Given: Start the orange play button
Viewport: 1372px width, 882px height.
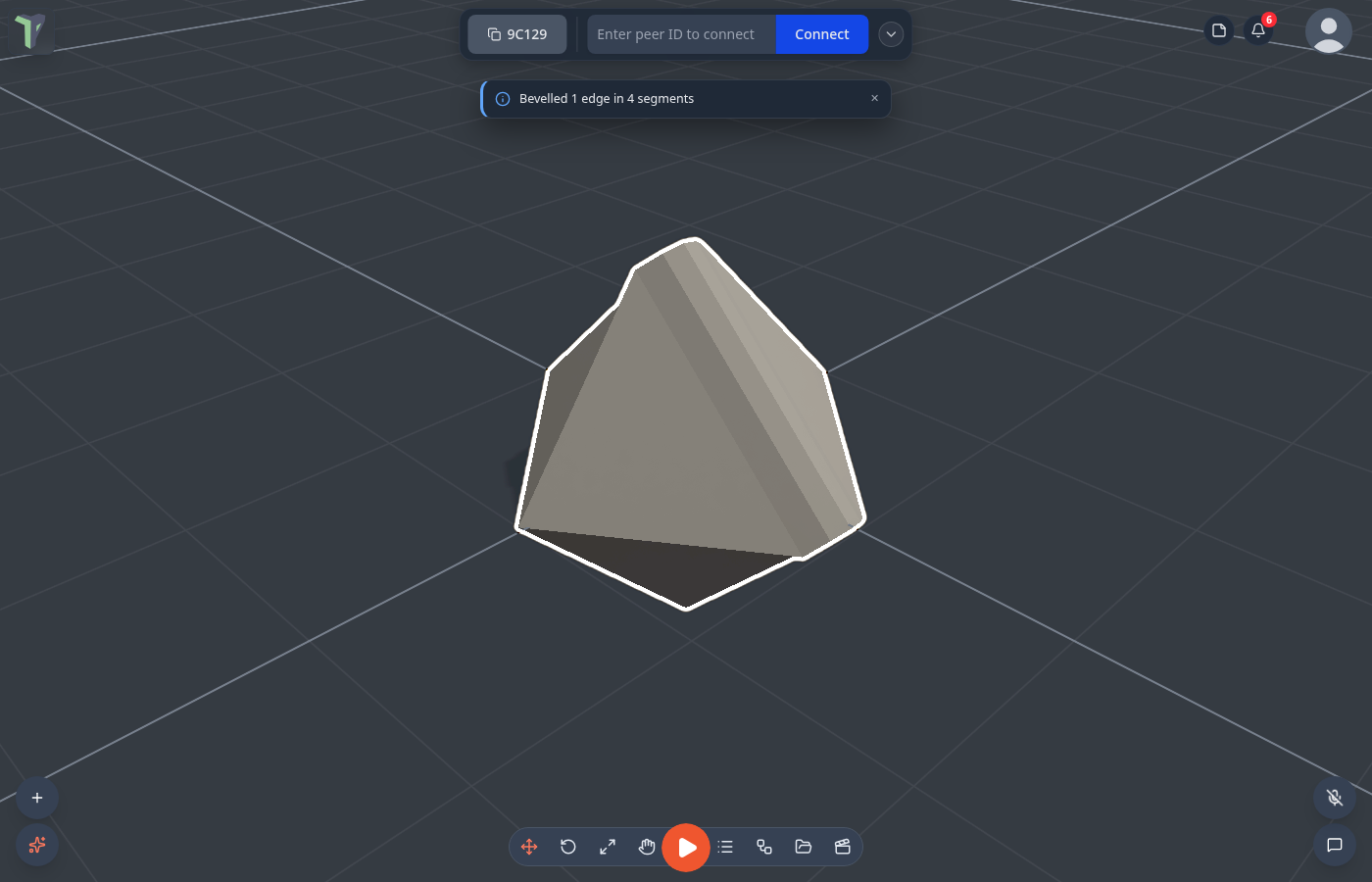Looking at the screenshot, I should coord(686,848).
